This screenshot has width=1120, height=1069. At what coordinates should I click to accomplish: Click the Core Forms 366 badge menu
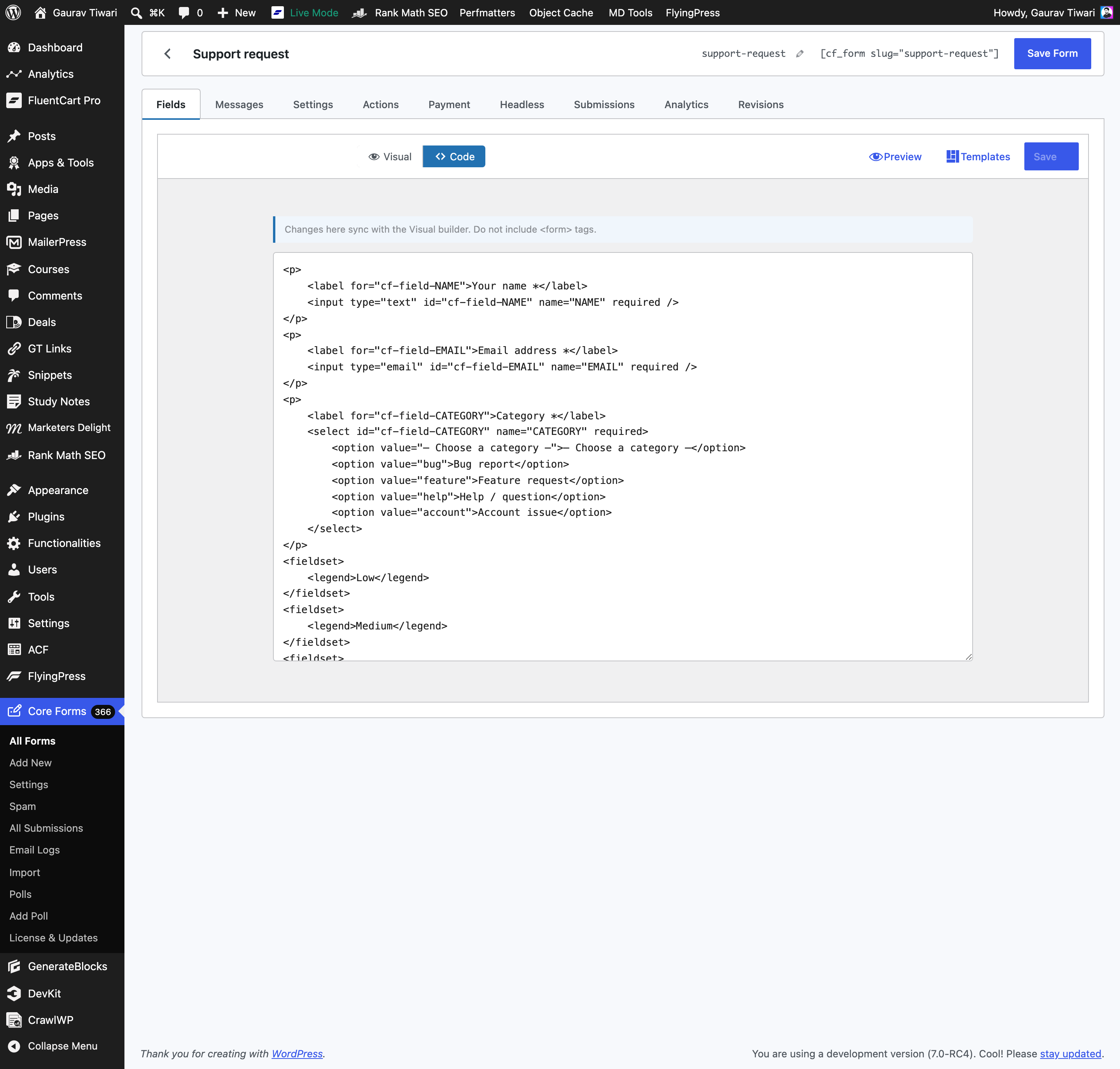[x=62, y=711]
